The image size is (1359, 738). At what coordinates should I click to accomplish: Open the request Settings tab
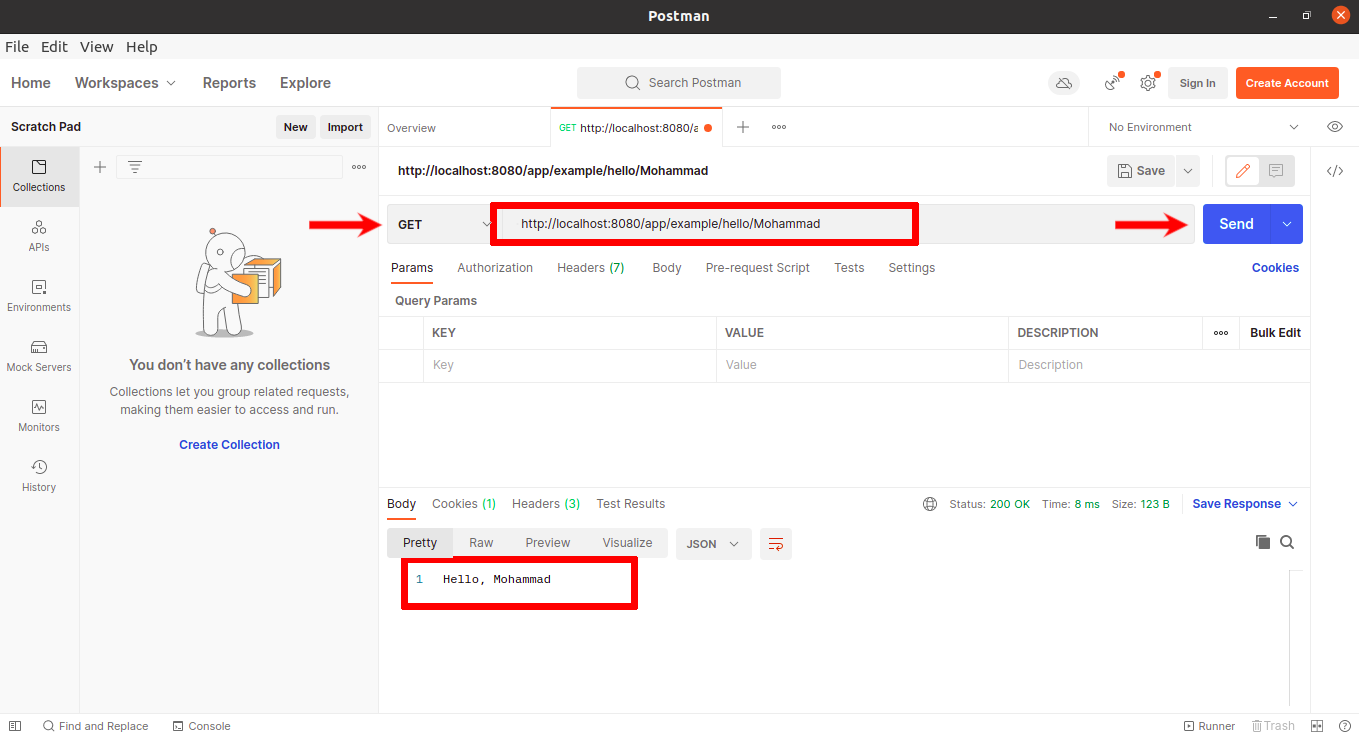[912, 268]
